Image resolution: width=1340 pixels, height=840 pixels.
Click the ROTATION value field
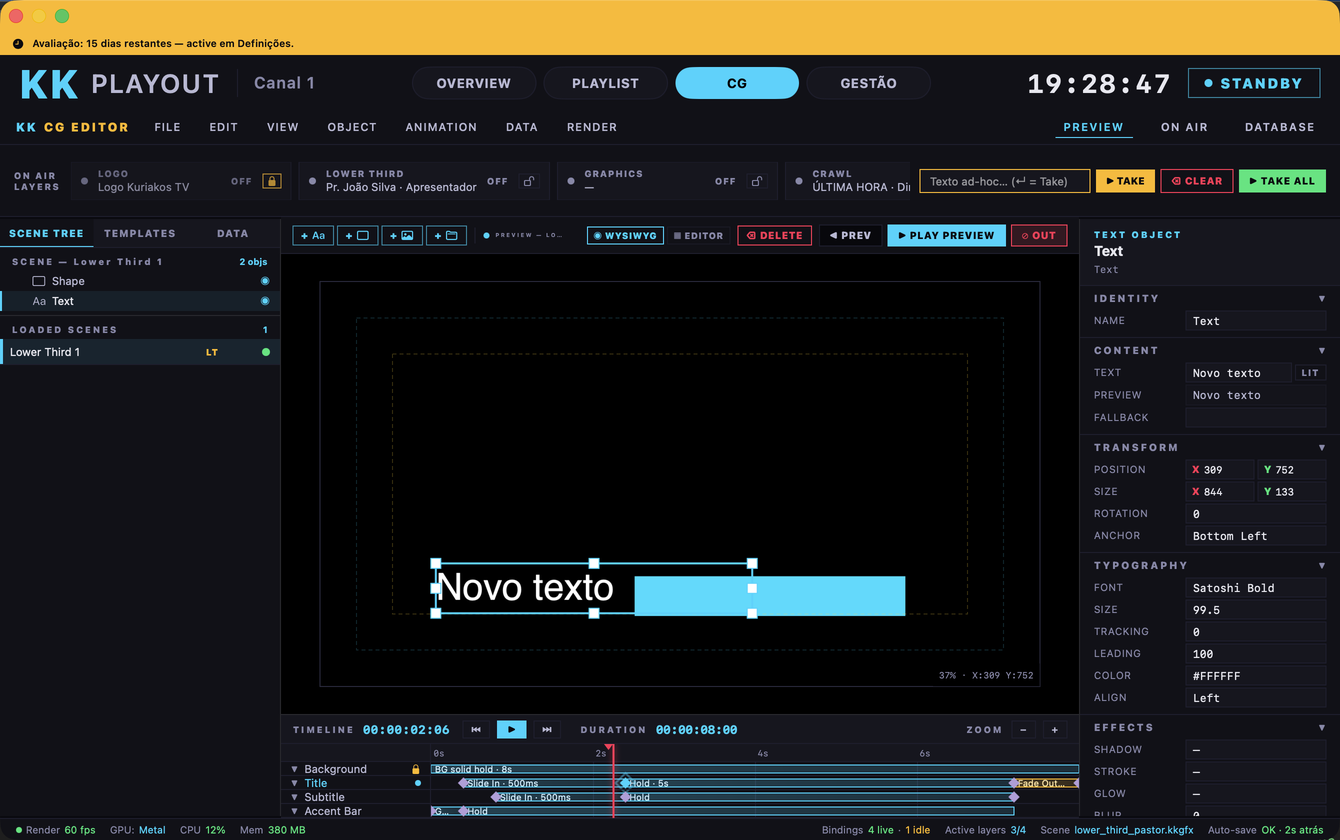pyautogui.click(x=1256, y=514)
